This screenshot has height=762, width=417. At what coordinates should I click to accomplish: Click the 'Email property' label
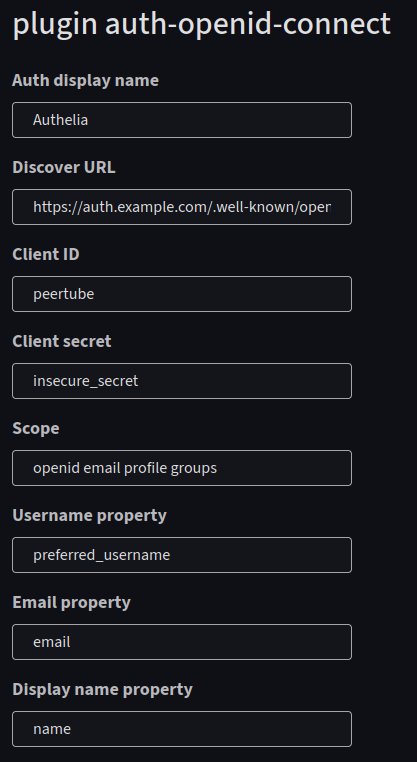pos(71,603)
